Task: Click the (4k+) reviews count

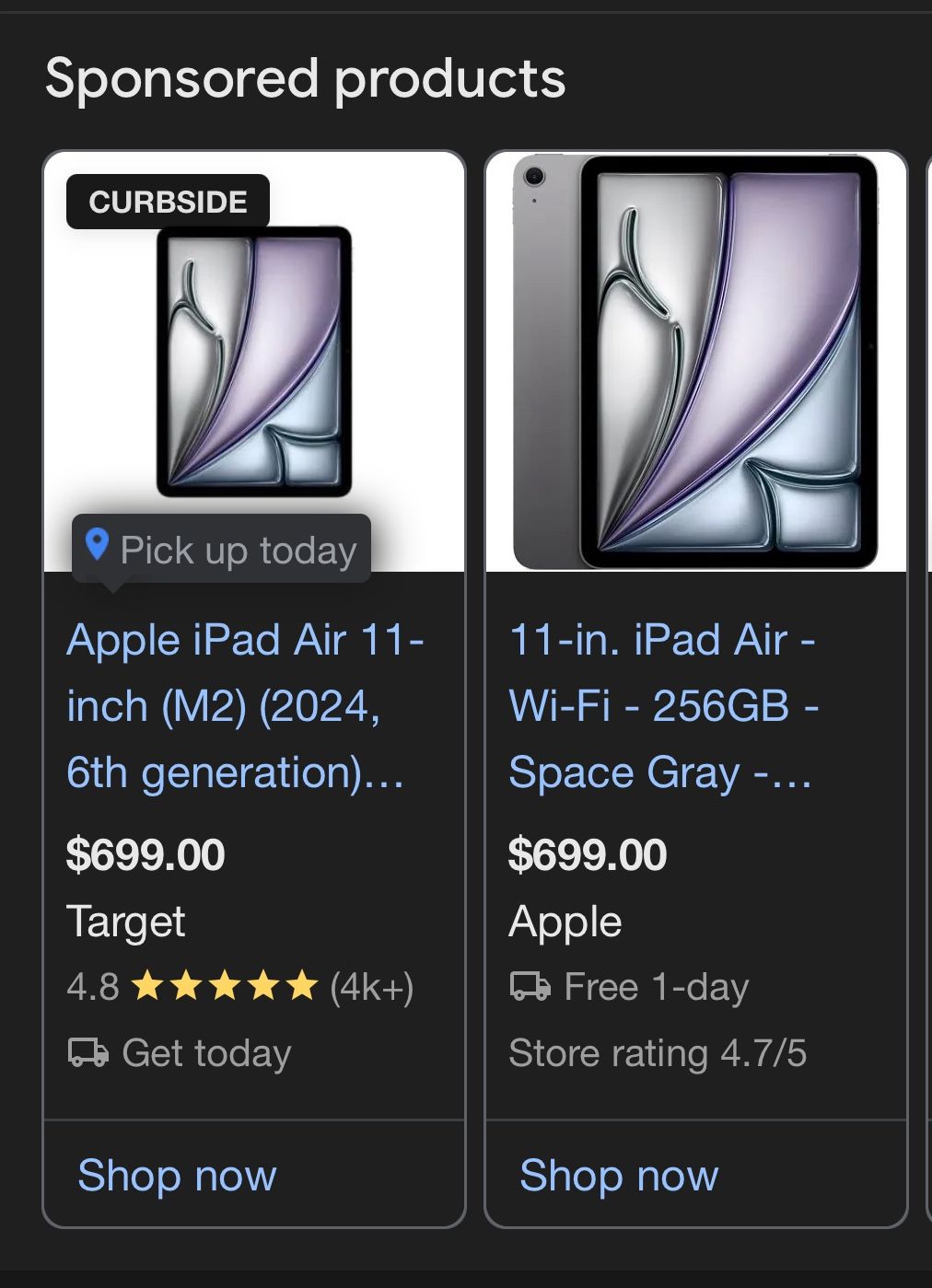Action: click(372, 988)
